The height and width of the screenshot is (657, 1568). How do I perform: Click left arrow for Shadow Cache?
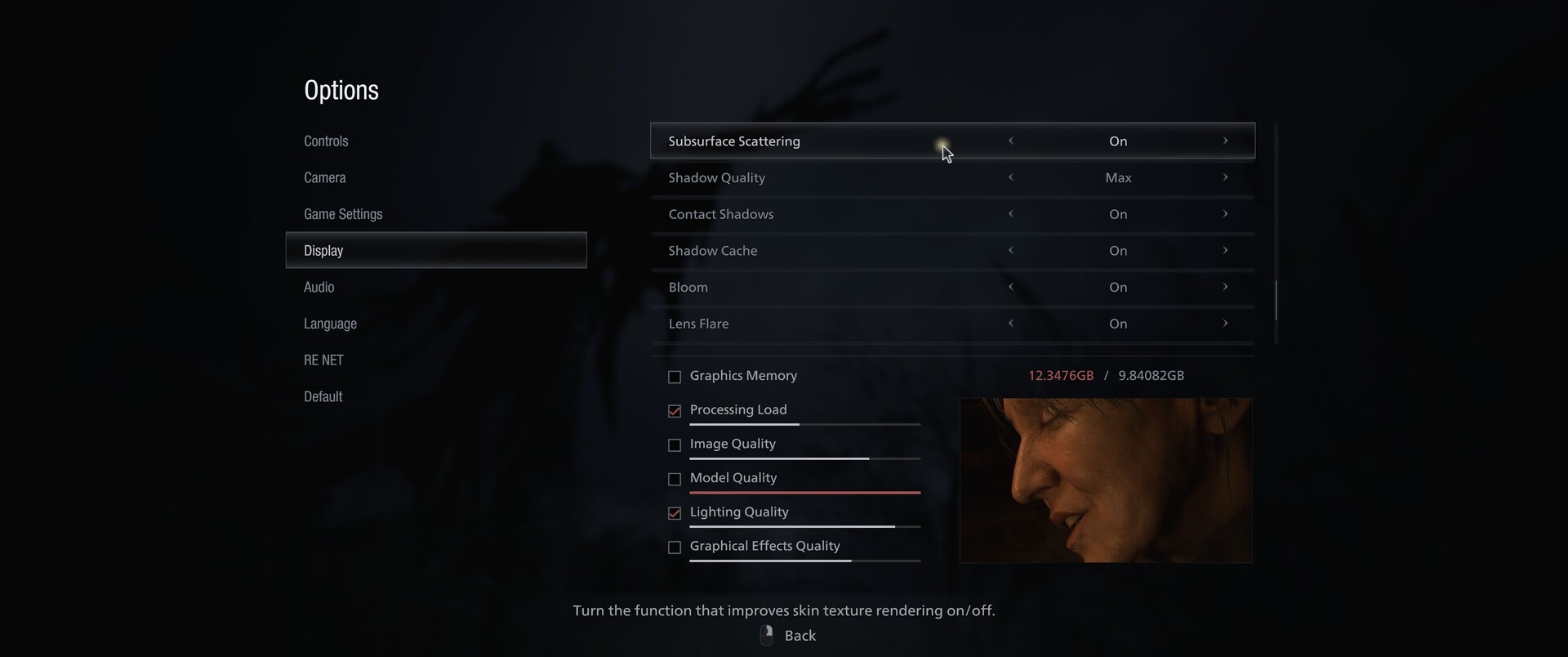(x=1011, y=250)
